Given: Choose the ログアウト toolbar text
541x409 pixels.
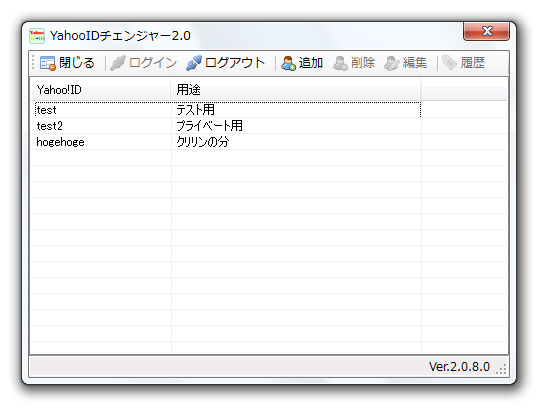Looking at the screenshot, I should [x=235, y=63].
